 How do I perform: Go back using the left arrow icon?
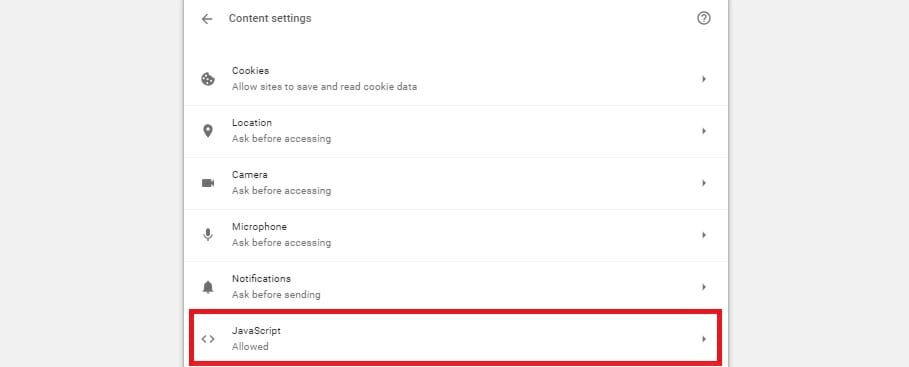[207, 19]
